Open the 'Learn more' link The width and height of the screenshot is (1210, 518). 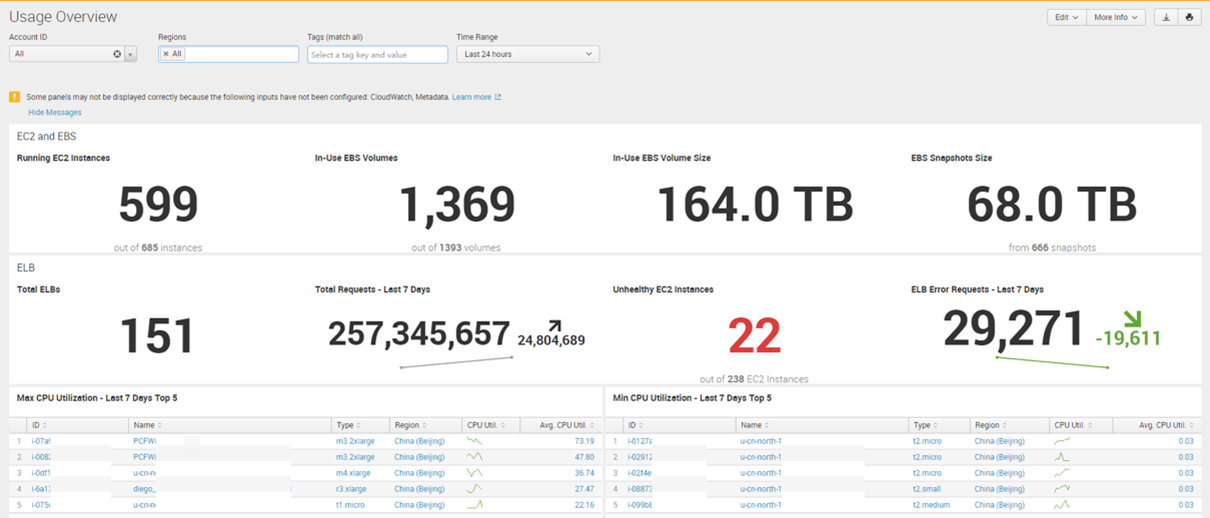tap(476, 97)
